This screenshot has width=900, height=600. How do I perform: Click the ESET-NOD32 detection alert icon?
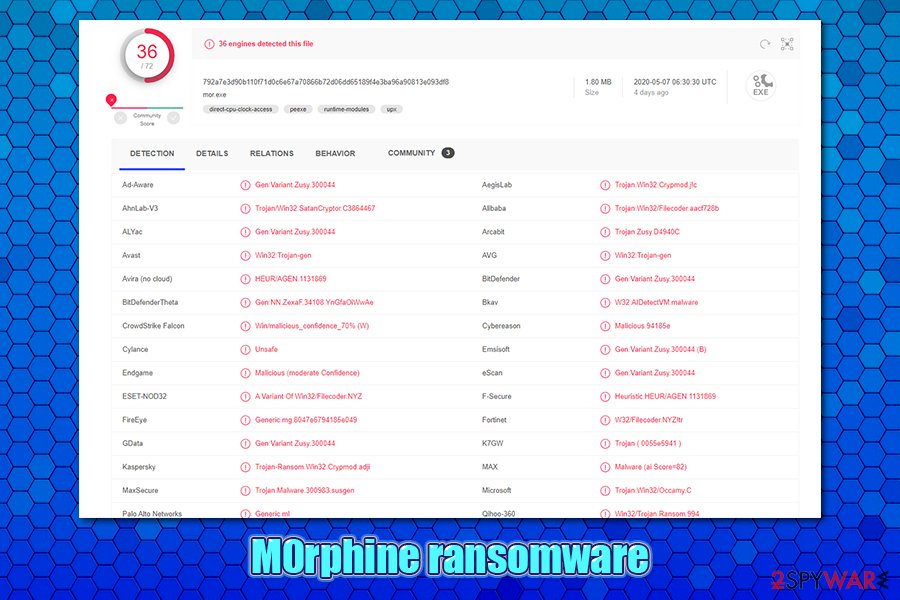point(245,397)
